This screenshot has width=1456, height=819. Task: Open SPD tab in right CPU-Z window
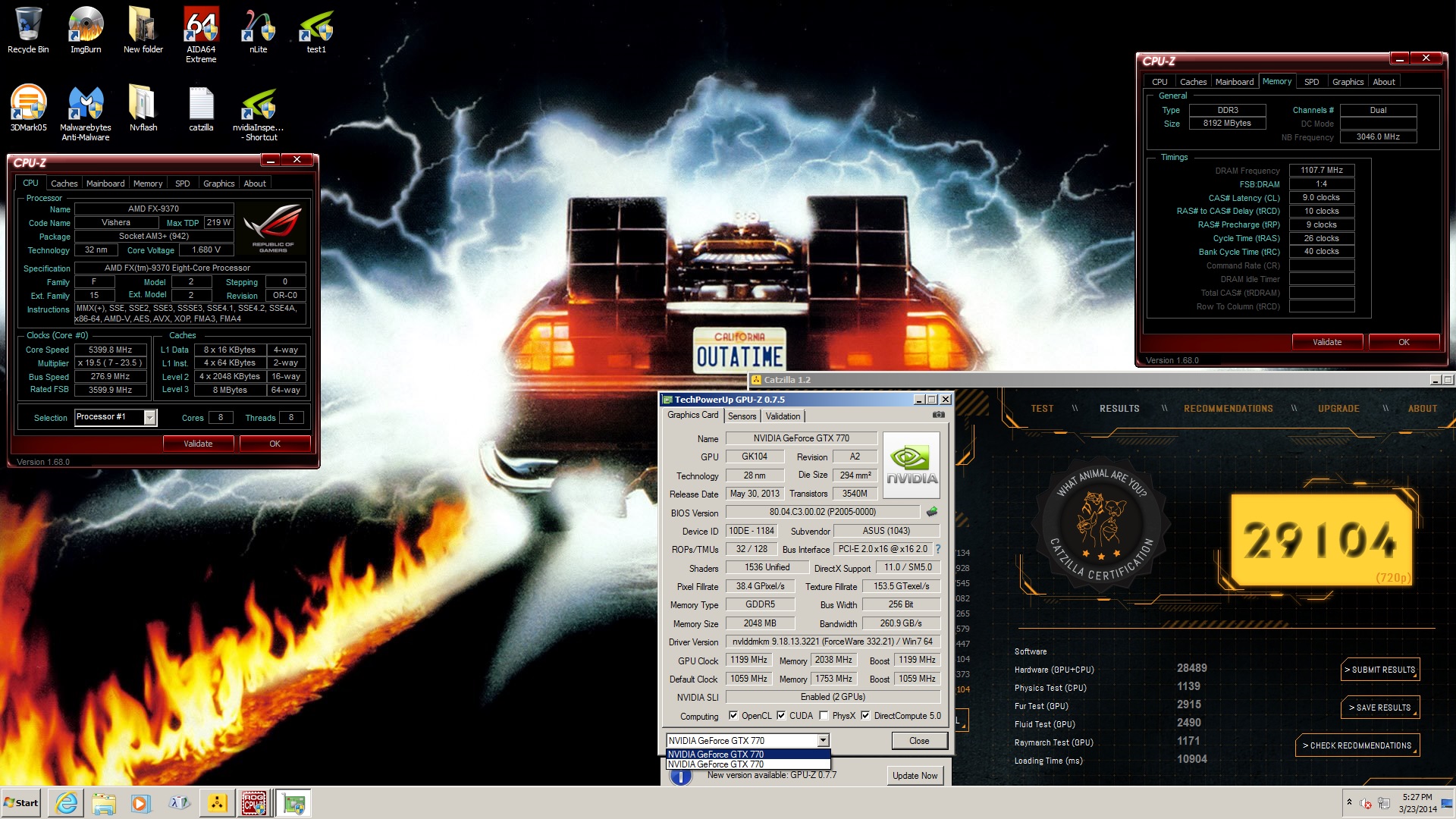coord(1312,82)
